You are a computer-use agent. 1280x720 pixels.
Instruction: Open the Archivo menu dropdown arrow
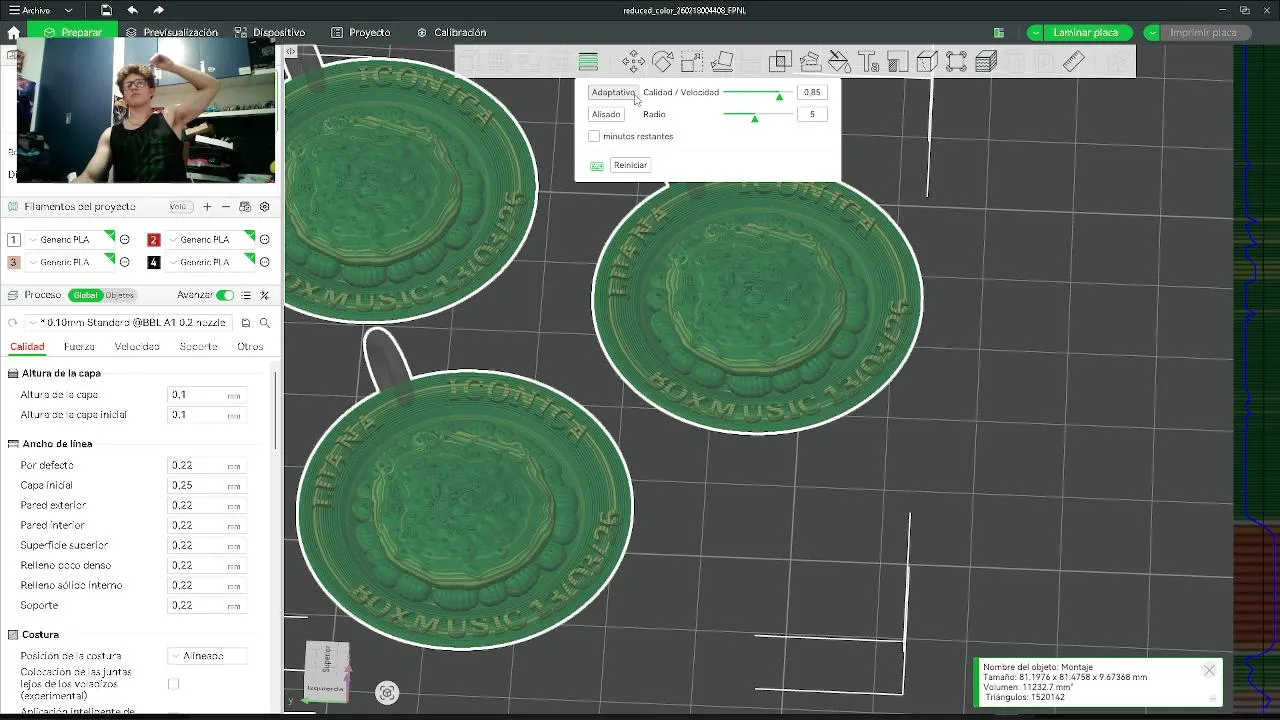[69, 10]
